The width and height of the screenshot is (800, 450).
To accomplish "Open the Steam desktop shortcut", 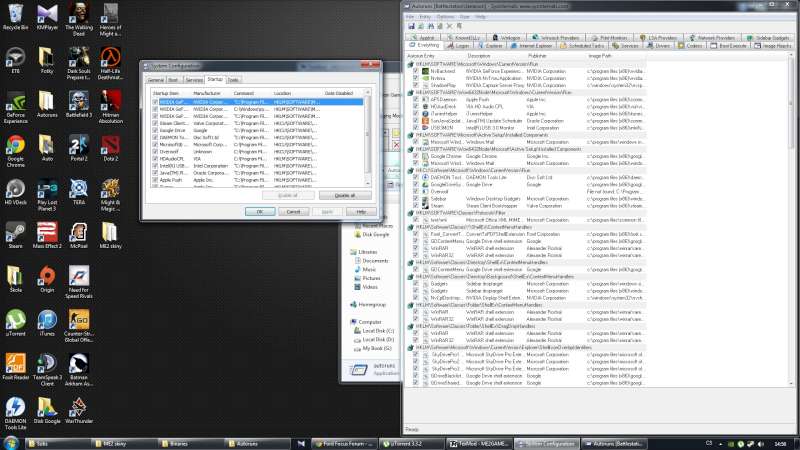I will coord(15,226).
